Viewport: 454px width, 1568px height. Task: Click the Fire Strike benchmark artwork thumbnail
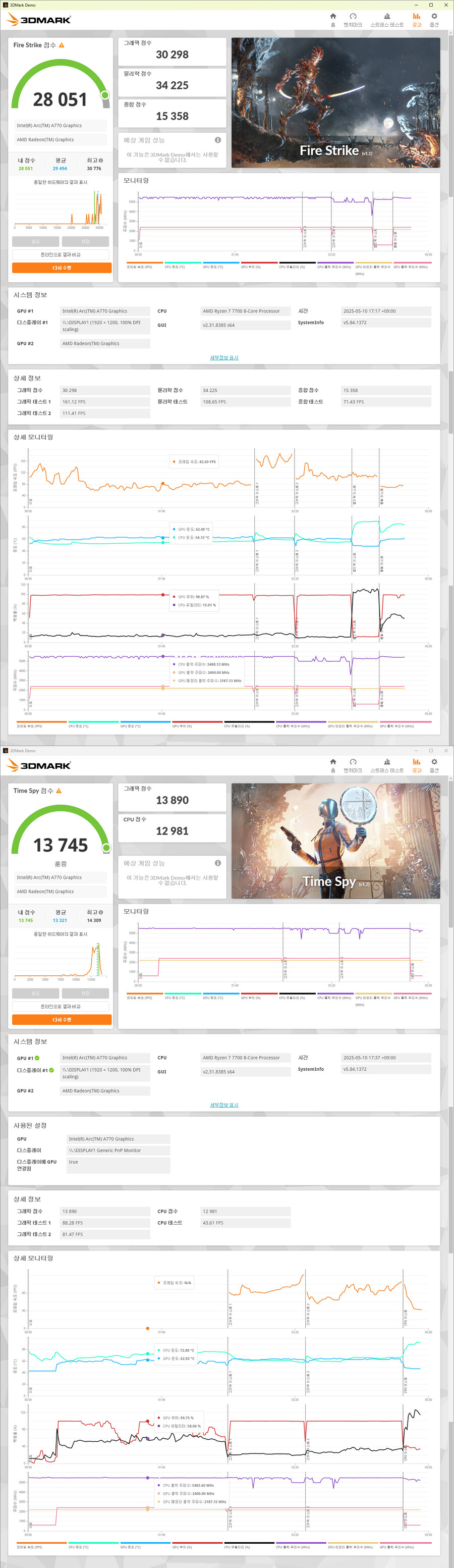tap(335, 102)
